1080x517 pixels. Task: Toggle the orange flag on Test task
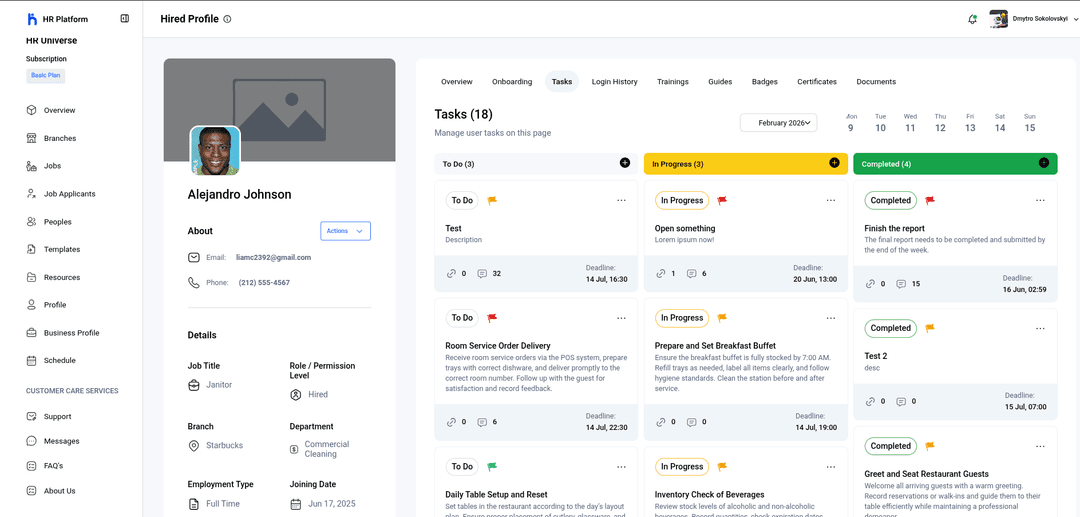[491, 200]
